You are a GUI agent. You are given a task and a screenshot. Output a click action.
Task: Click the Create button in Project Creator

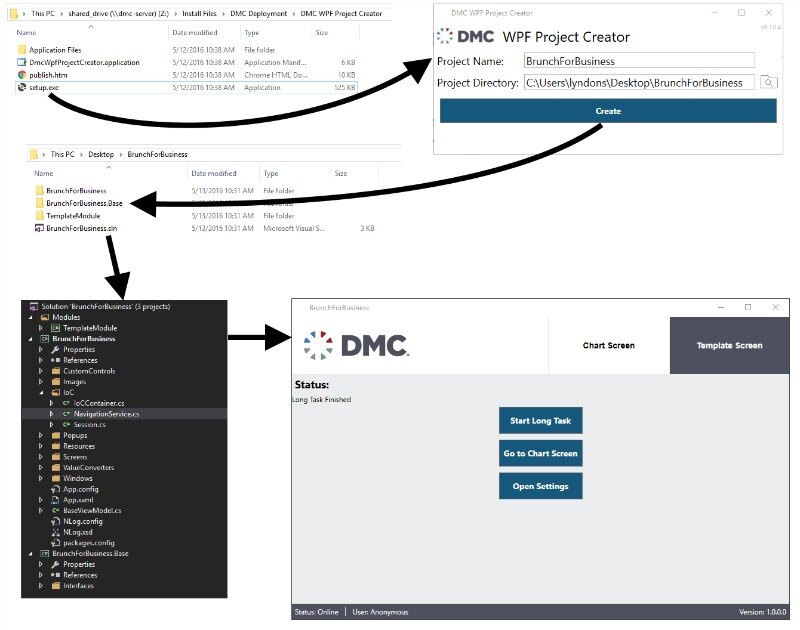click(608, 111)
